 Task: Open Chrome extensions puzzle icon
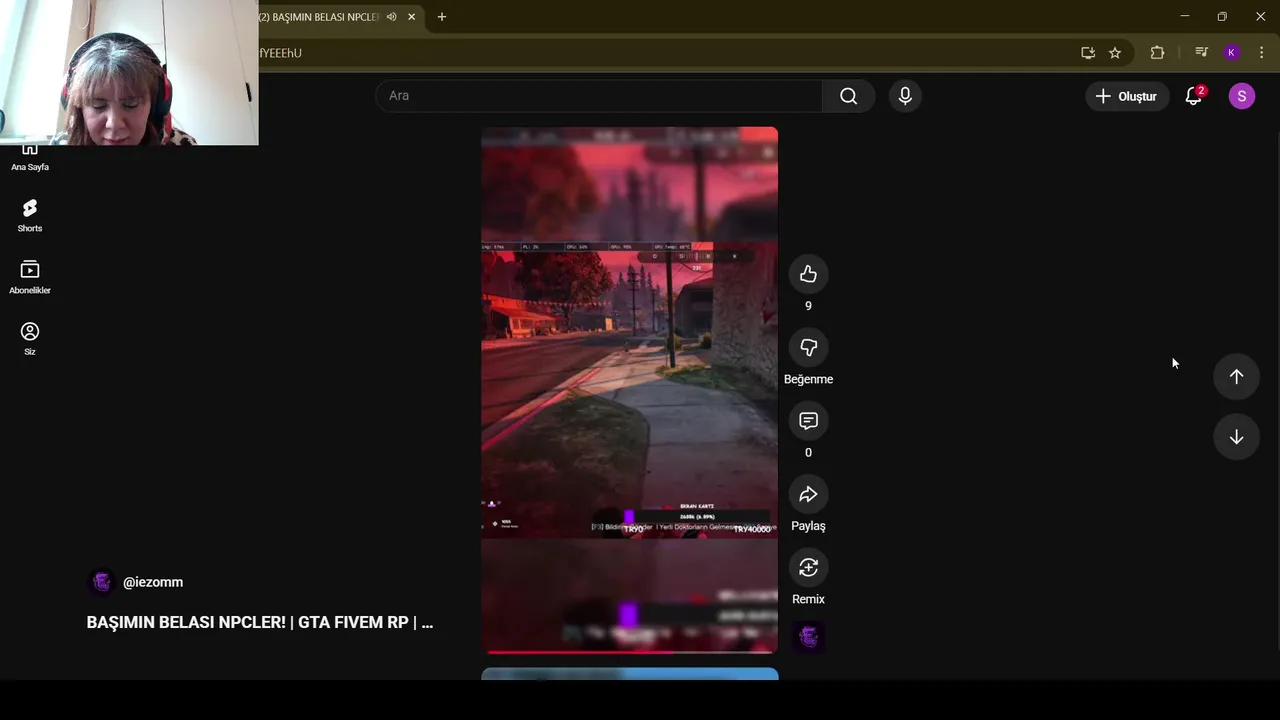(x=1157, y=53)
